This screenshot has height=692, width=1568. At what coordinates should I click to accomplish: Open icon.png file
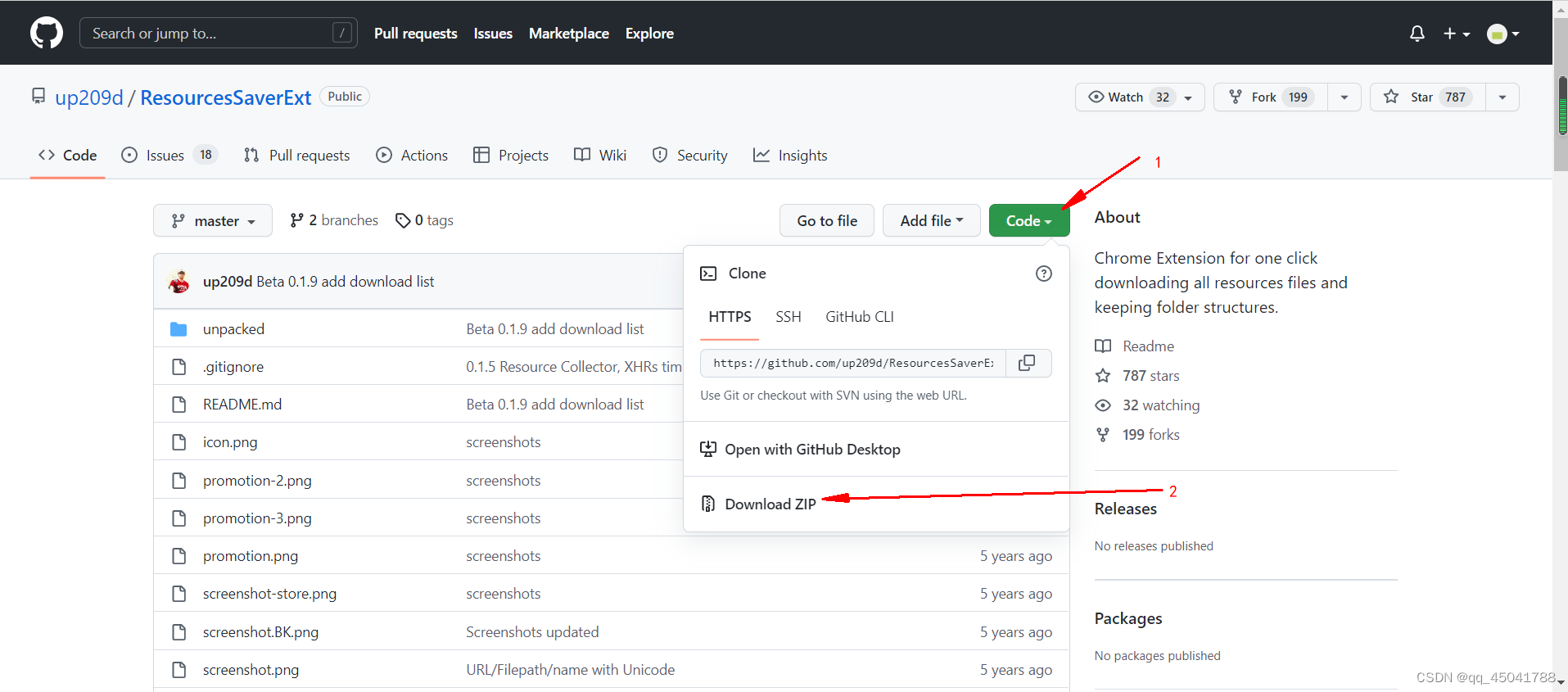(x=230, y=442)
